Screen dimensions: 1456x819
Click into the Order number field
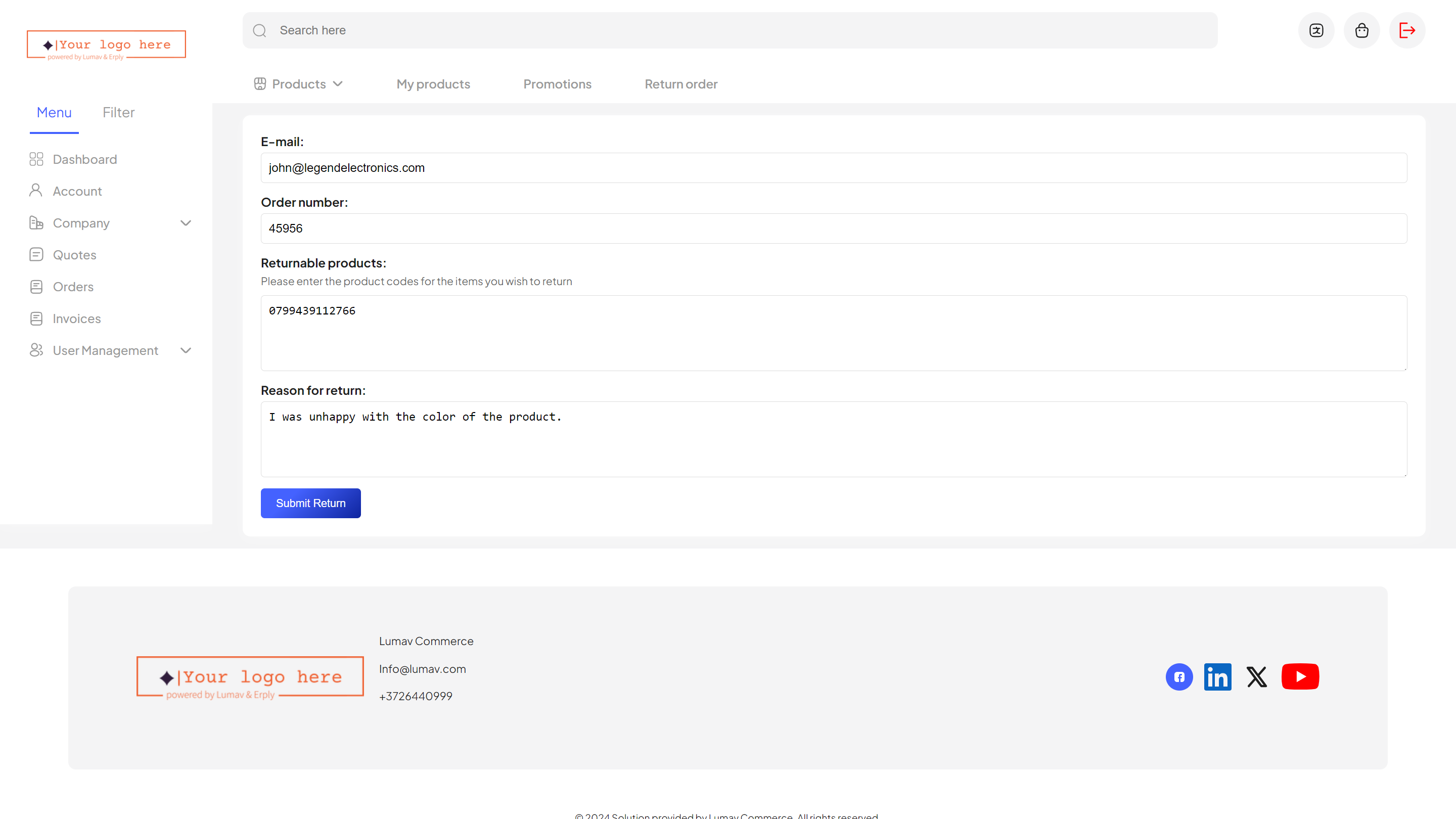click(833, 229)
